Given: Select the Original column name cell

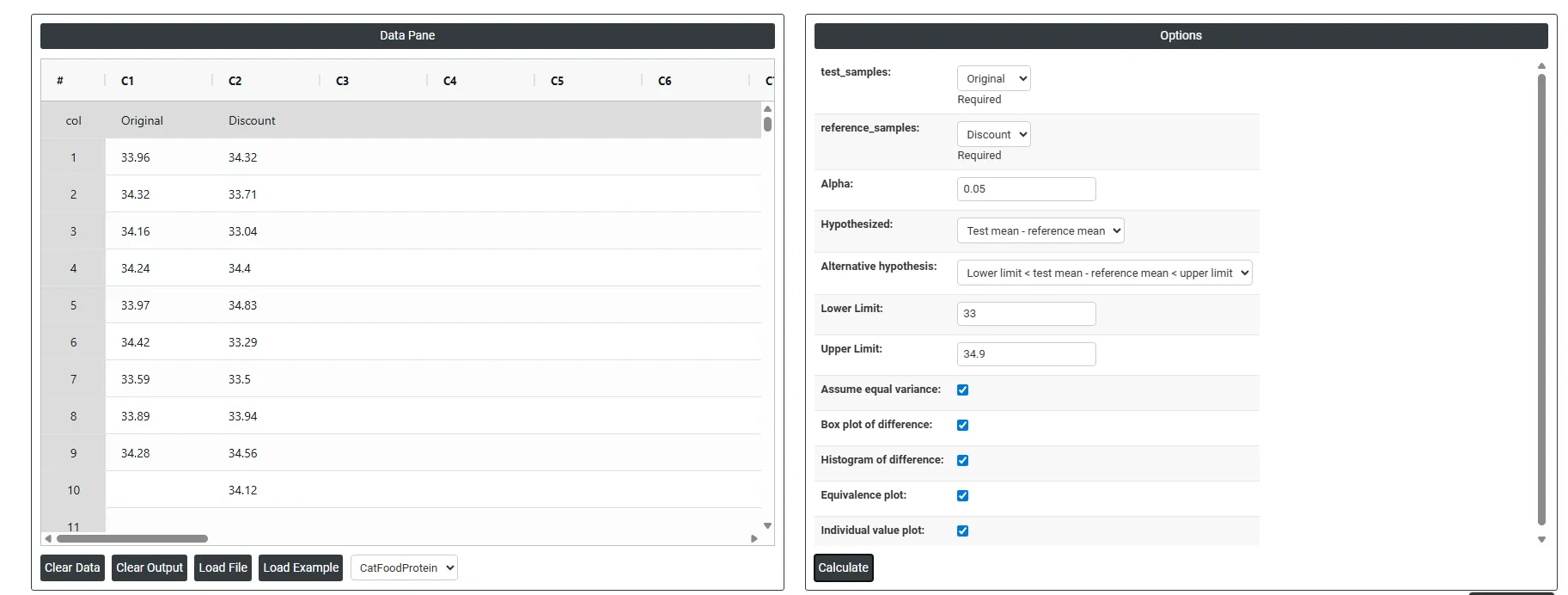Looking at the screenshot, I should 159,120.
